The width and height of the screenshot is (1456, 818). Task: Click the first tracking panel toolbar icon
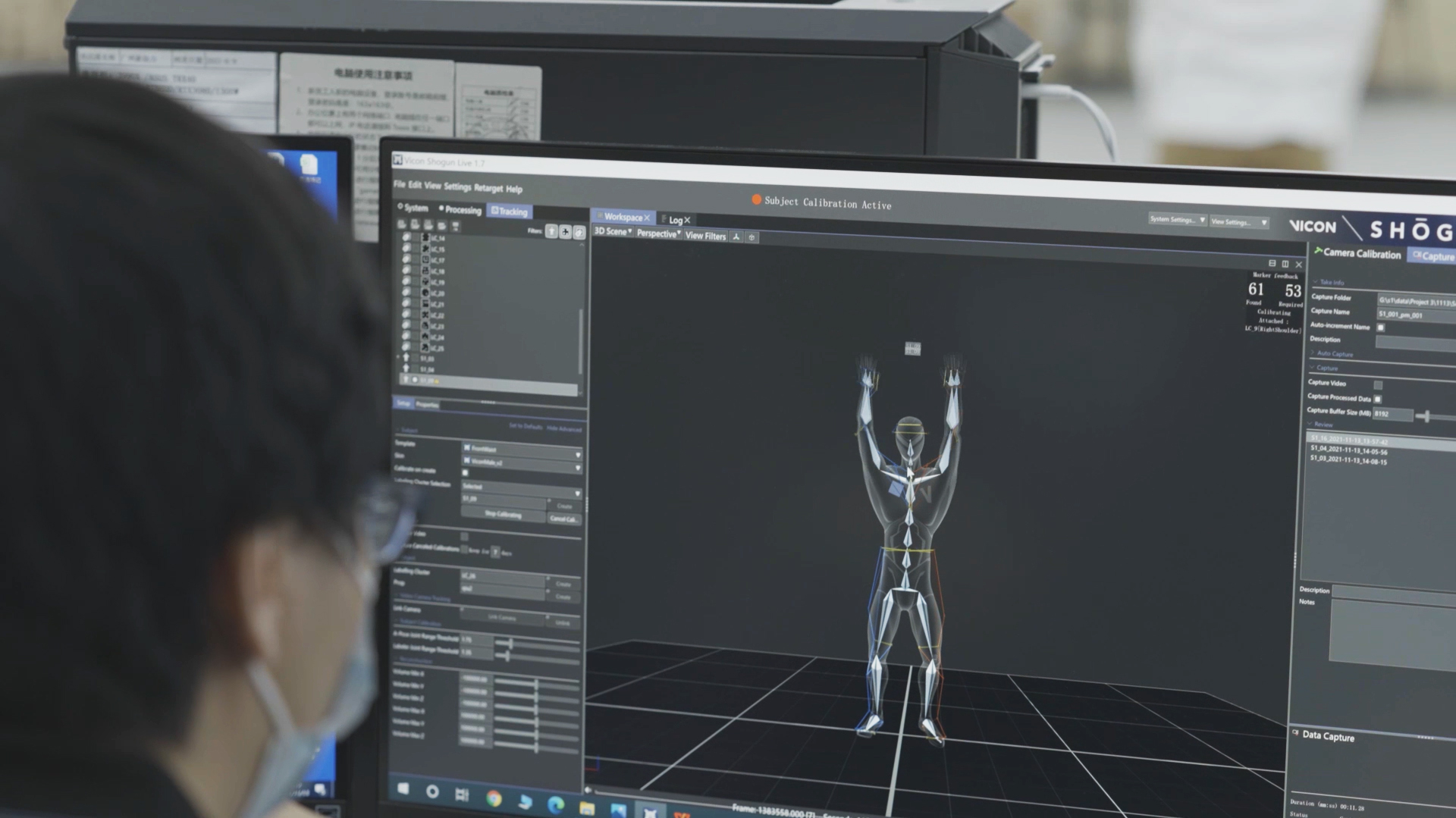[402, 224]
